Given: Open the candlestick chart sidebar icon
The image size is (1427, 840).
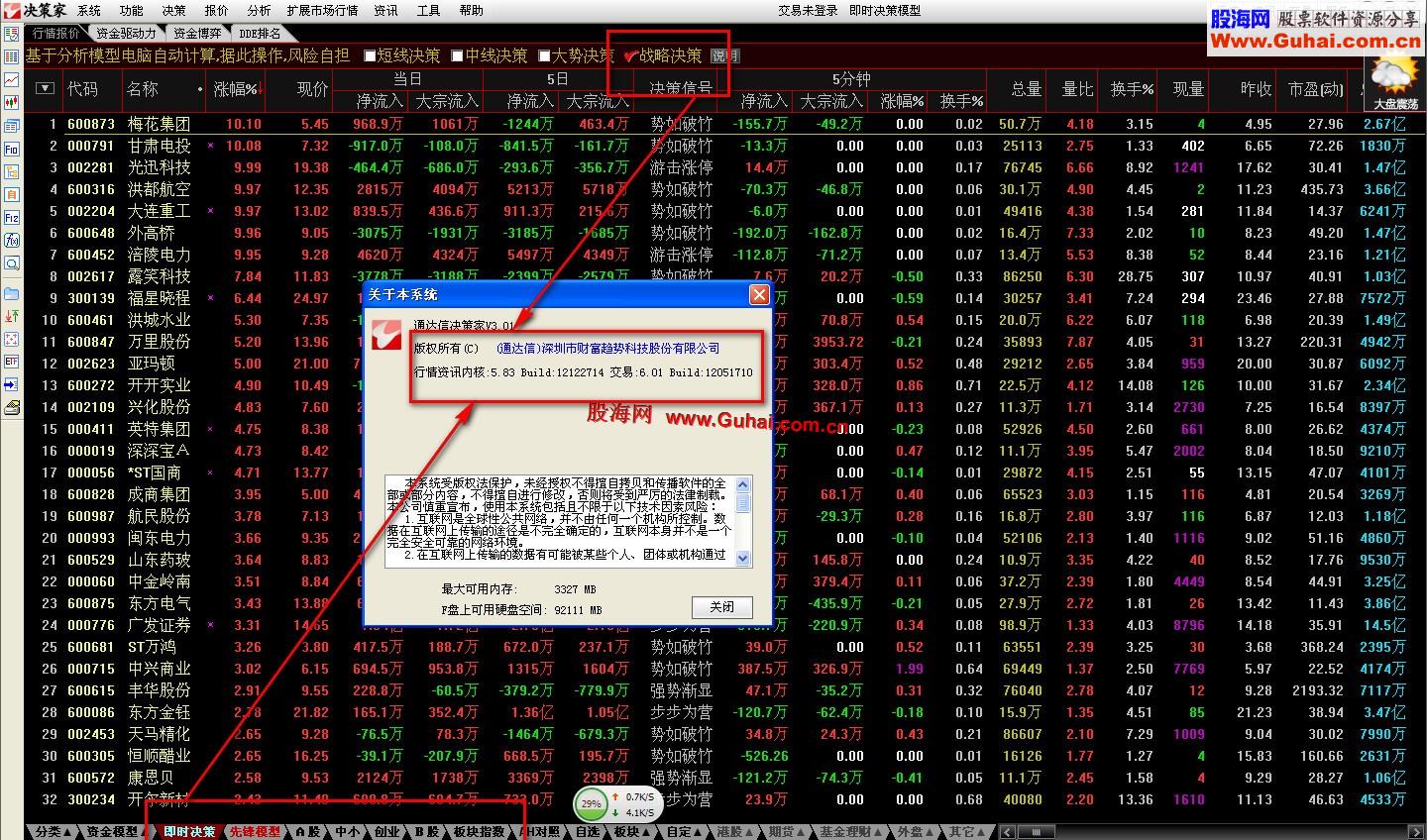Looking at the screenshot, I should pyautogui.click(x=12, y=102).
